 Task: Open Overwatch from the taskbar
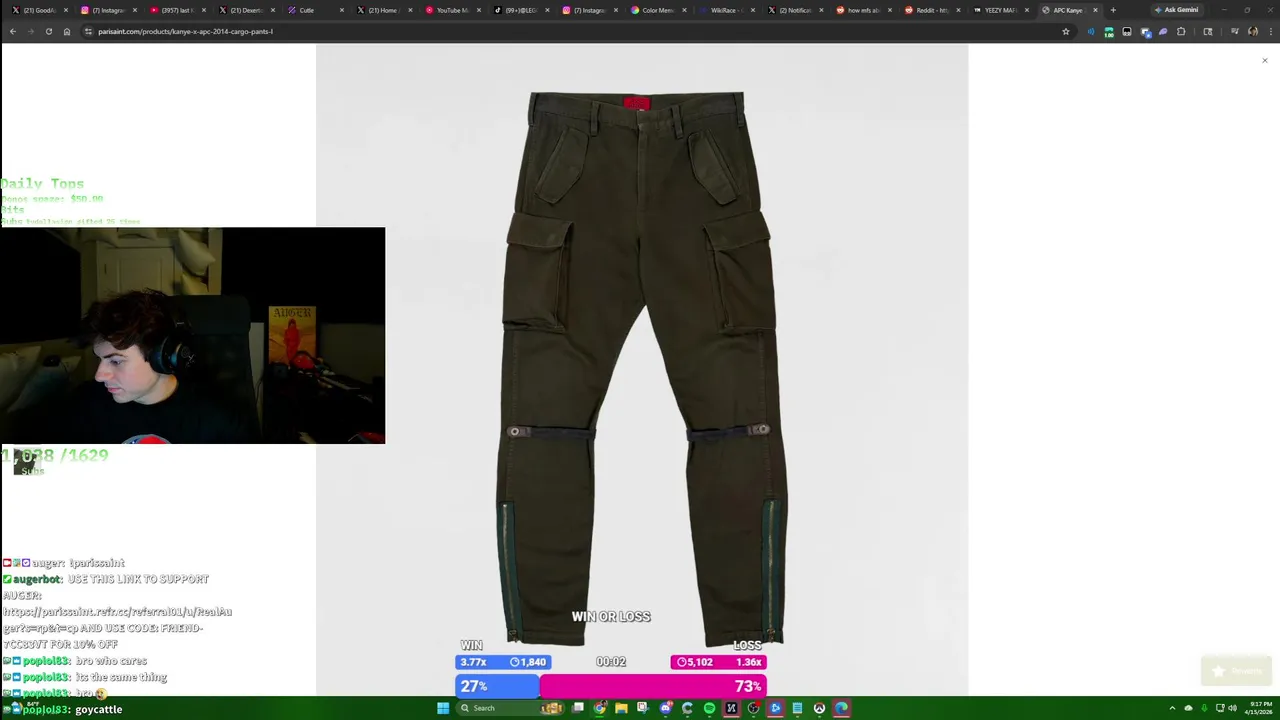[819, 708]
